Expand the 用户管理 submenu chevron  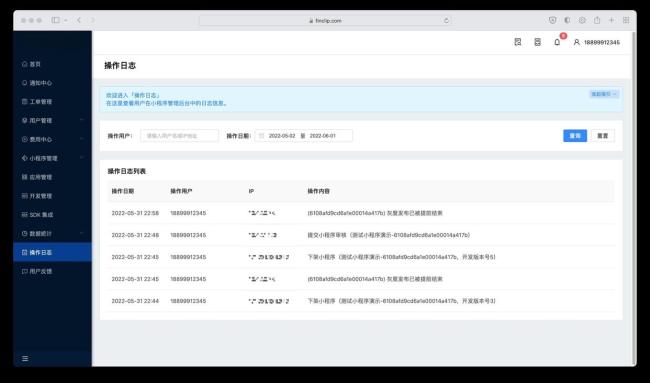(82, 120)
